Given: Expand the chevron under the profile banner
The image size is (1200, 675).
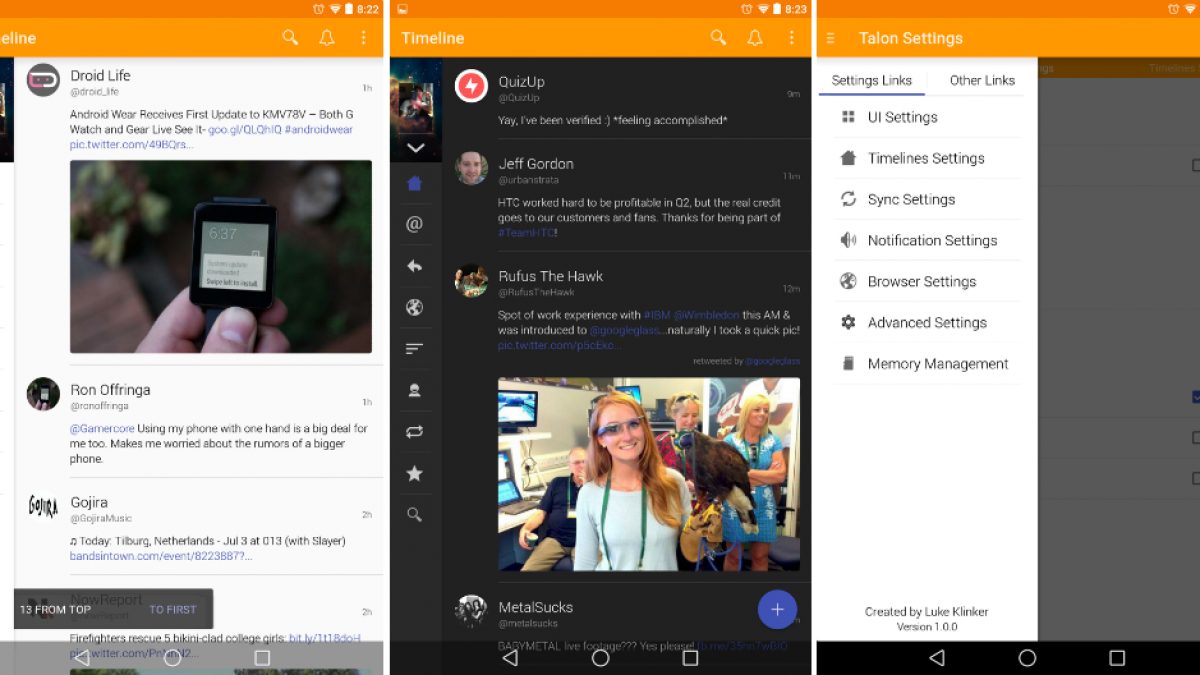Looking at the screenshot, I should tap(415, 148).
